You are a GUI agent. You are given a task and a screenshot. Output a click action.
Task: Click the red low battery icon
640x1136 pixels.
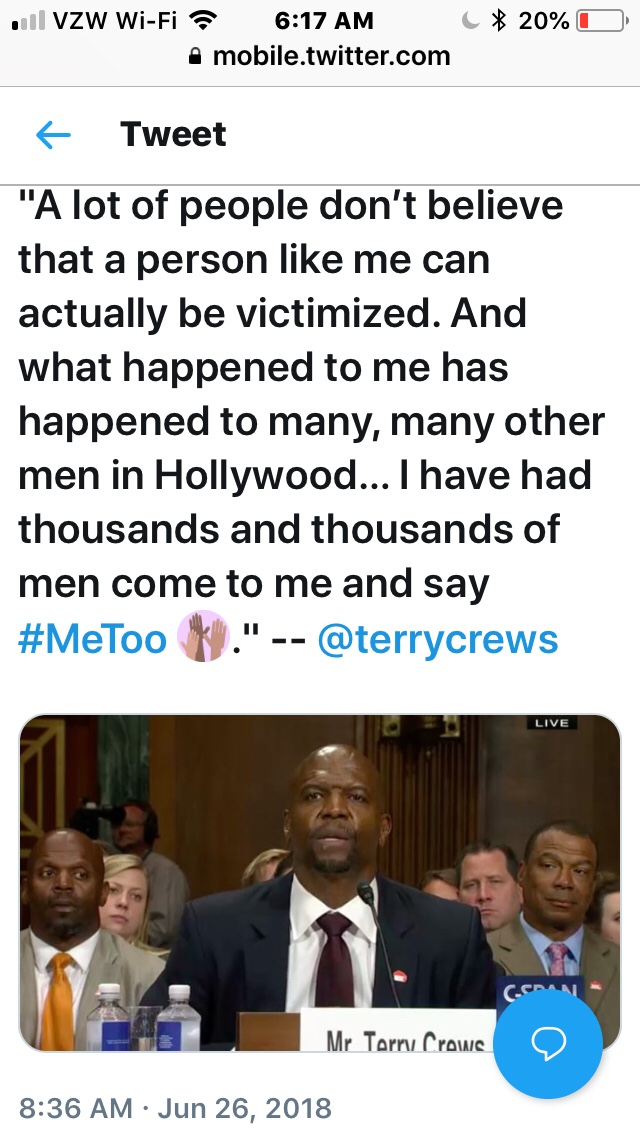[596, 20]
